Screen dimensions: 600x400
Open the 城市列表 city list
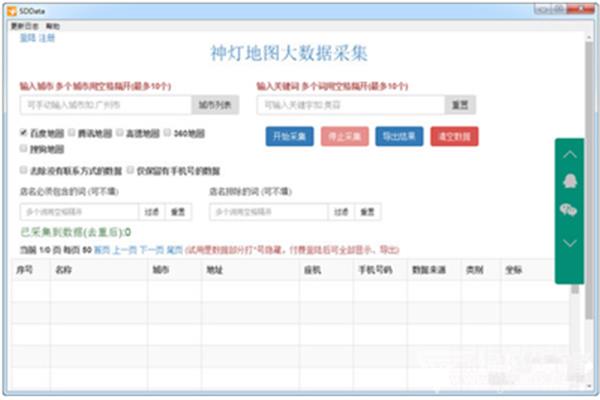click(215, 105)
